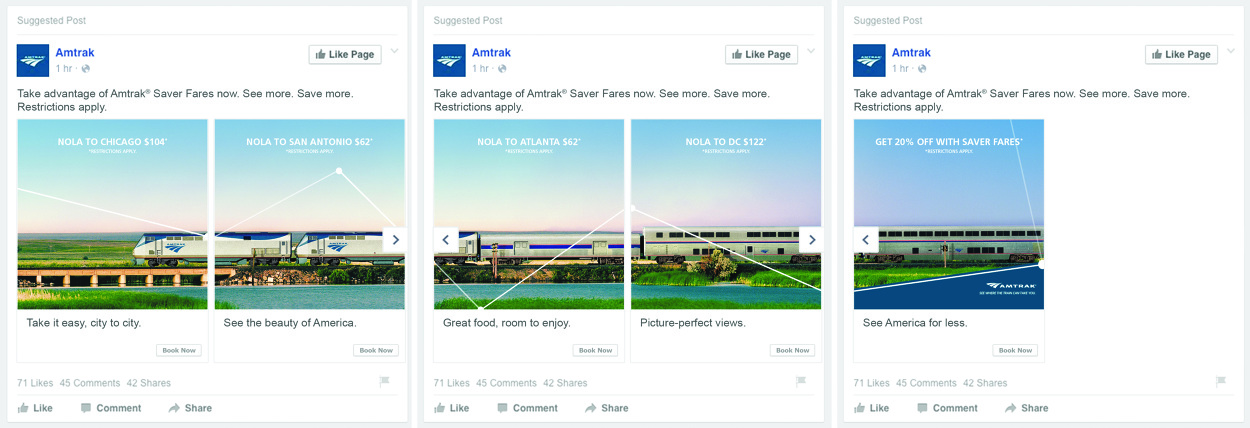
Task: Report first post via flag icon
Action: click(x=384, y=382)
